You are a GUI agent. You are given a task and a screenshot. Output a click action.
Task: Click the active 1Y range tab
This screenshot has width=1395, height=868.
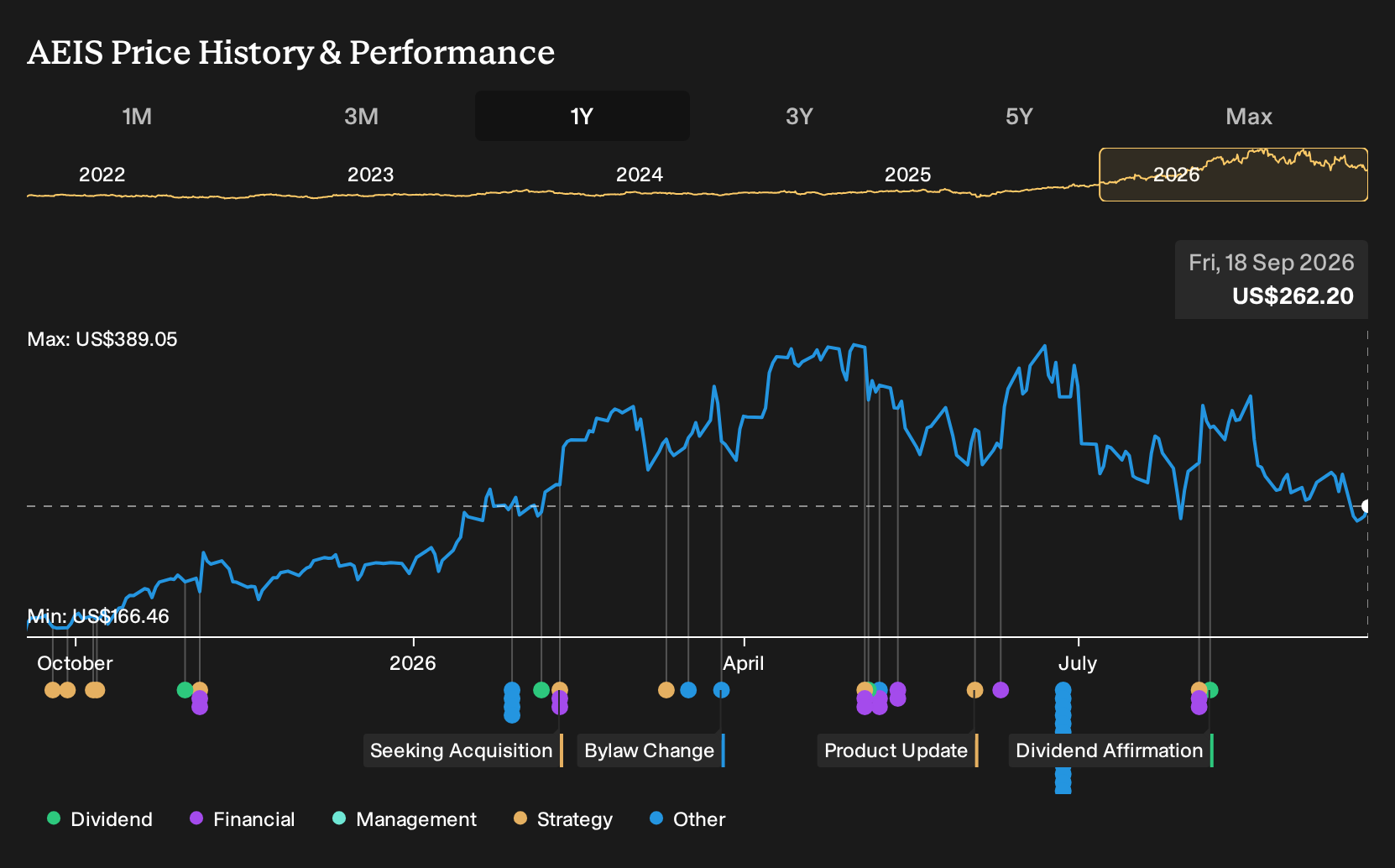582,116
